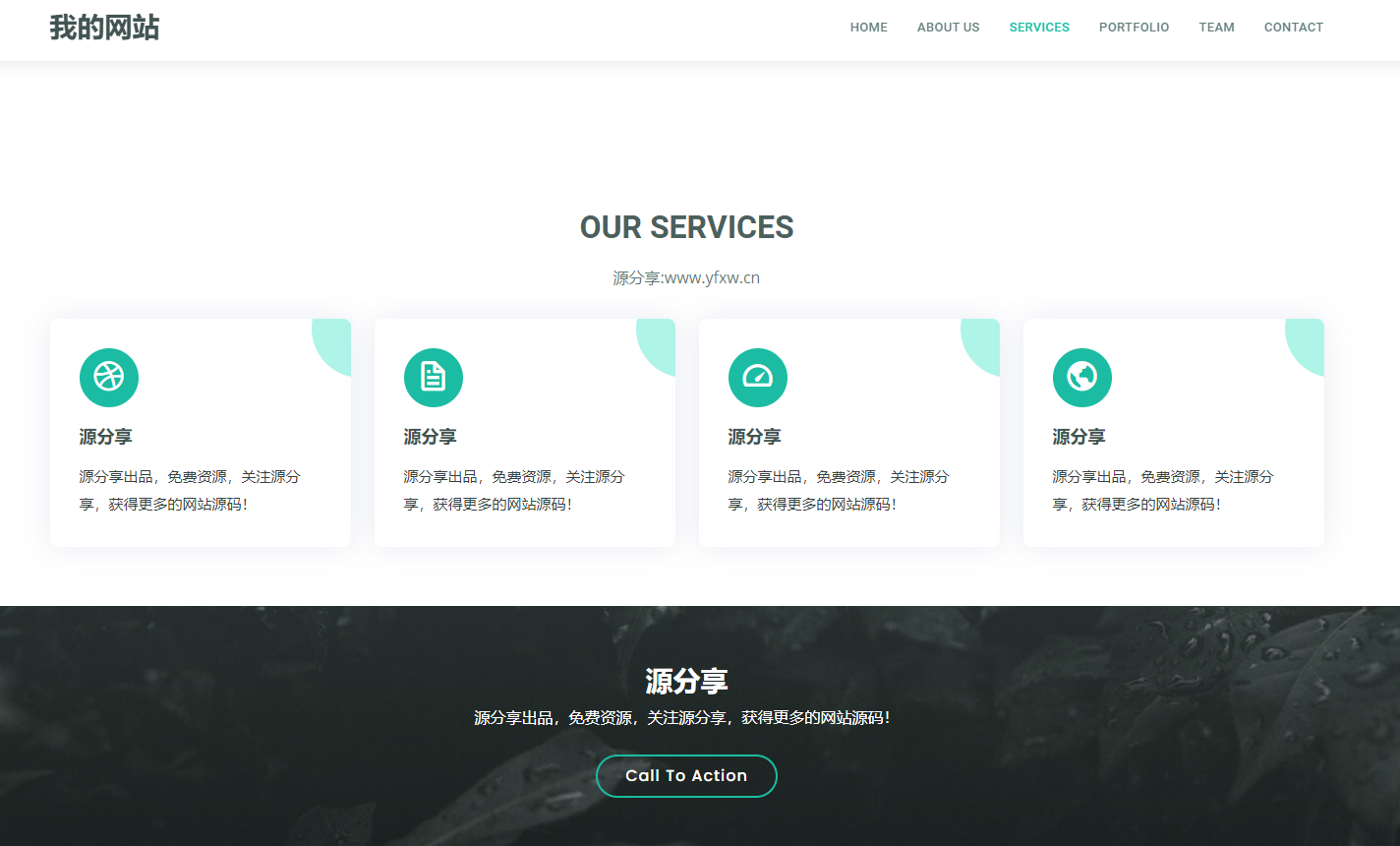Click the speedometer gauge icon

758,378
